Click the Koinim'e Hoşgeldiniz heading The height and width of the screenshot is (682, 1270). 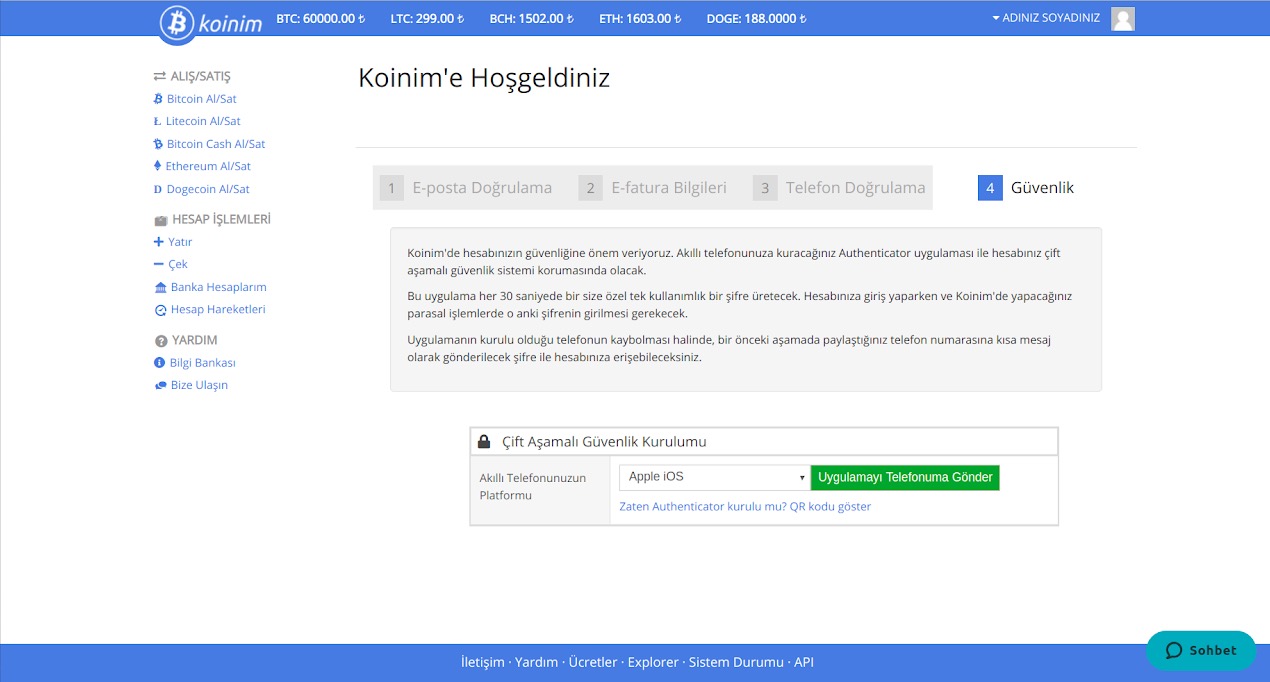484,78
